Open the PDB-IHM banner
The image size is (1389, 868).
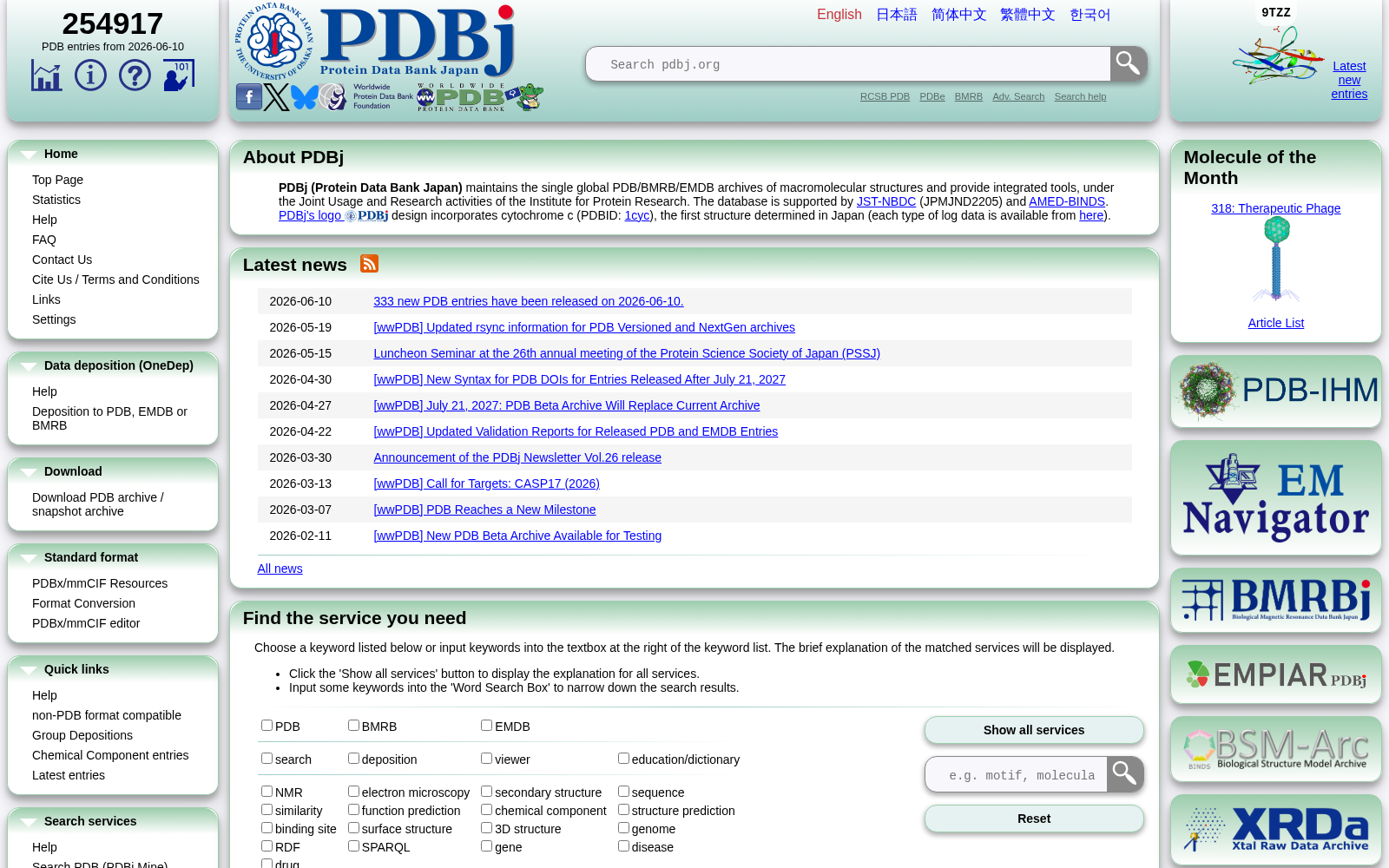coord(1276,391)
